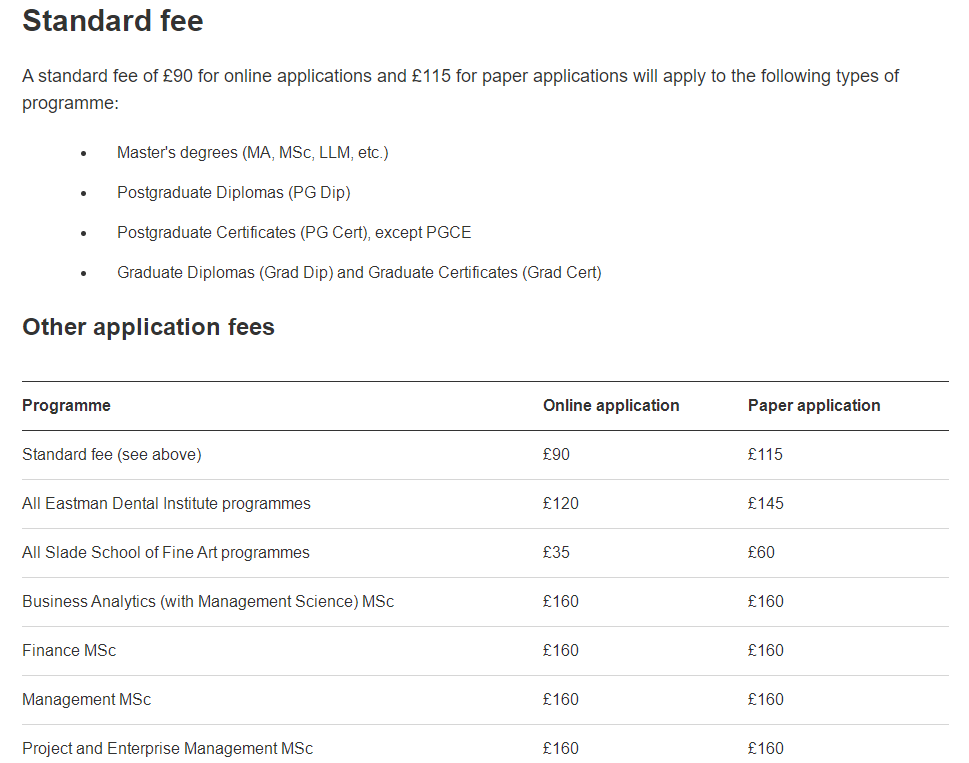The height and width of the screenshot is (763, 969).
Task: Click the Finance MSc programme name
Action: [69, 651]
